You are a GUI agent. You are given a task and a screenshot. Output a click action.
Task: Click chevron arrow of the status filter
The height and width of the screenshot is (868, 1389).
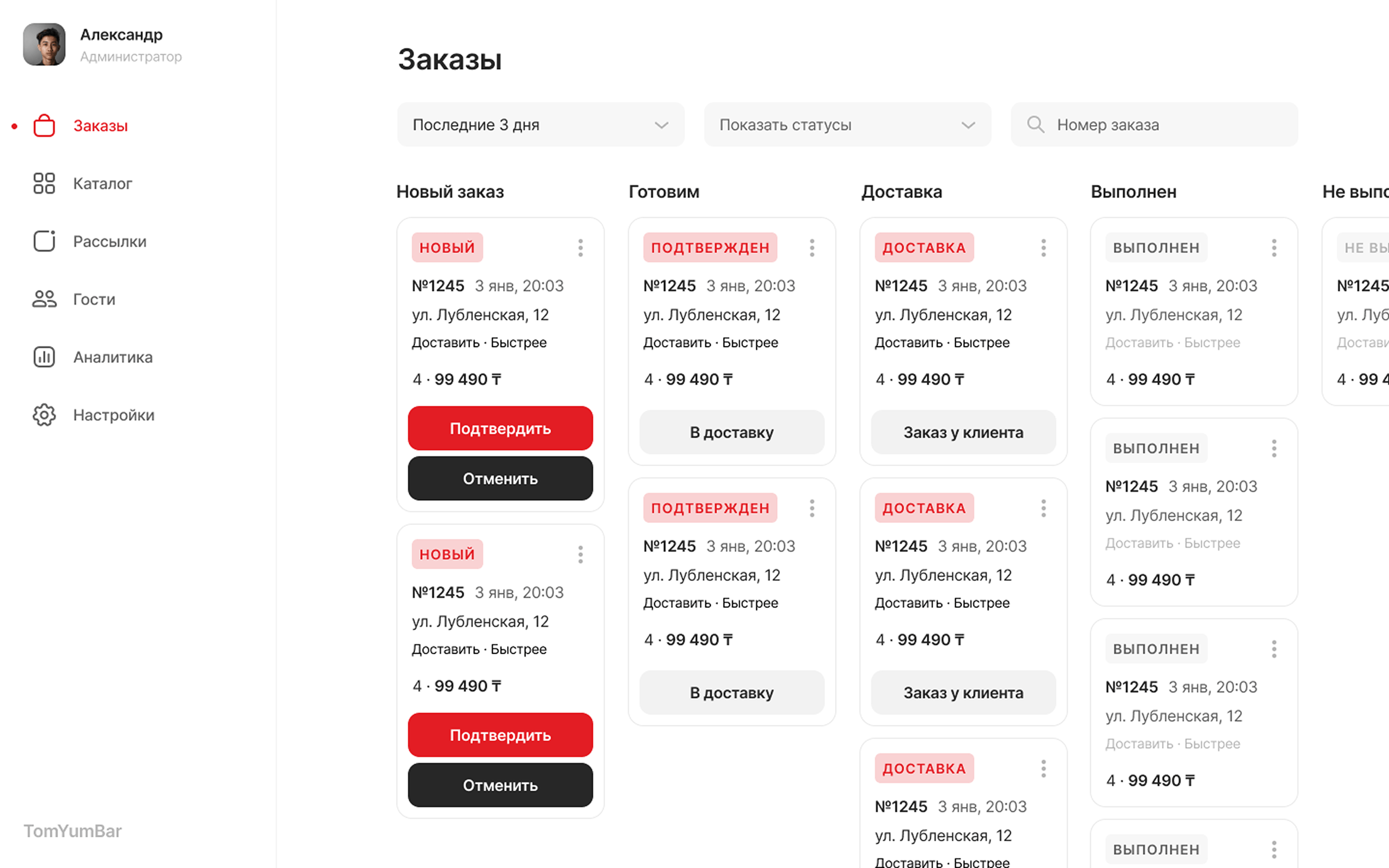pyautogui.click(x=968, y=125)
